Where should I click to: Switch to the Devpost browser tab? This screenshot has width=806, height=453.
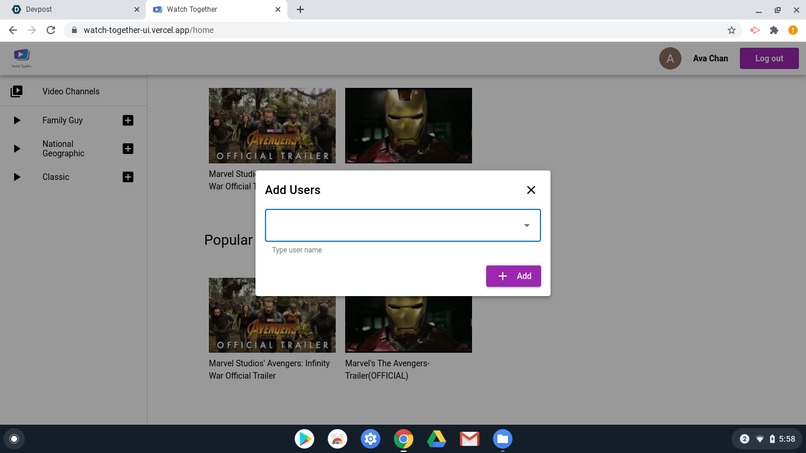click(x=72, y=9)
